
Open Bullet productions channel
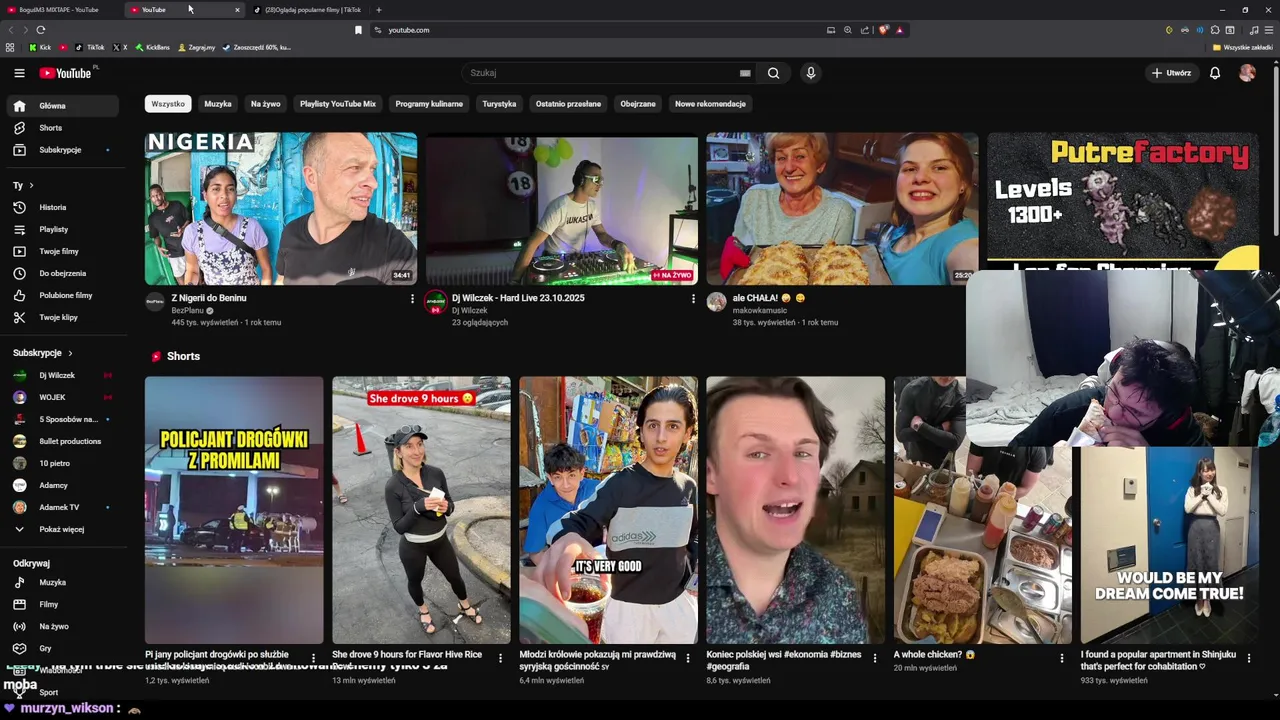pos(62,442)
